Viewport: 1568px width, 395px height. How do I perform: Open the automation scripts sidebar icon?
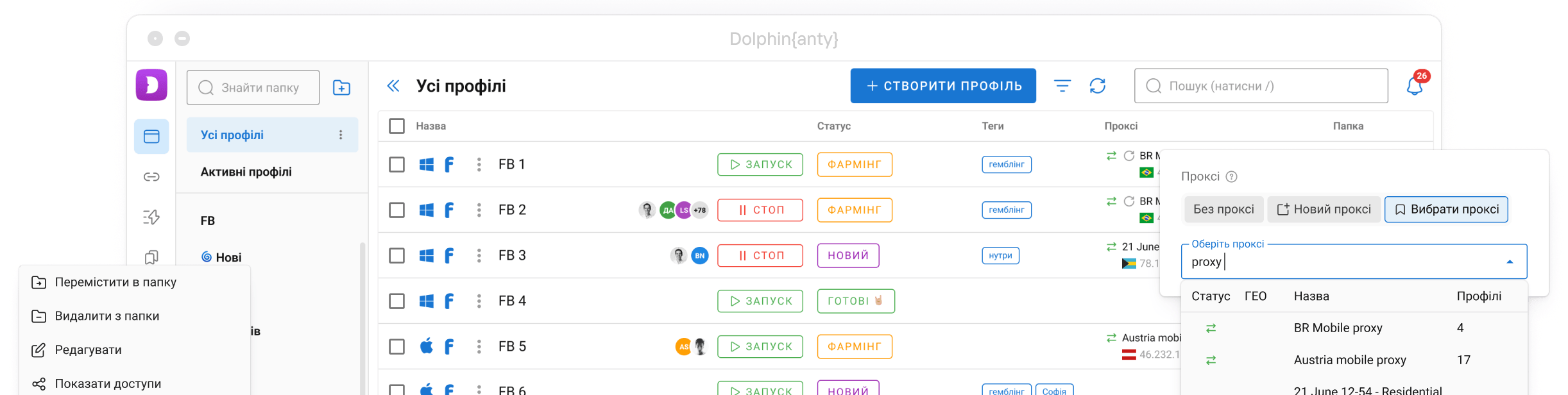coord(151,217)
